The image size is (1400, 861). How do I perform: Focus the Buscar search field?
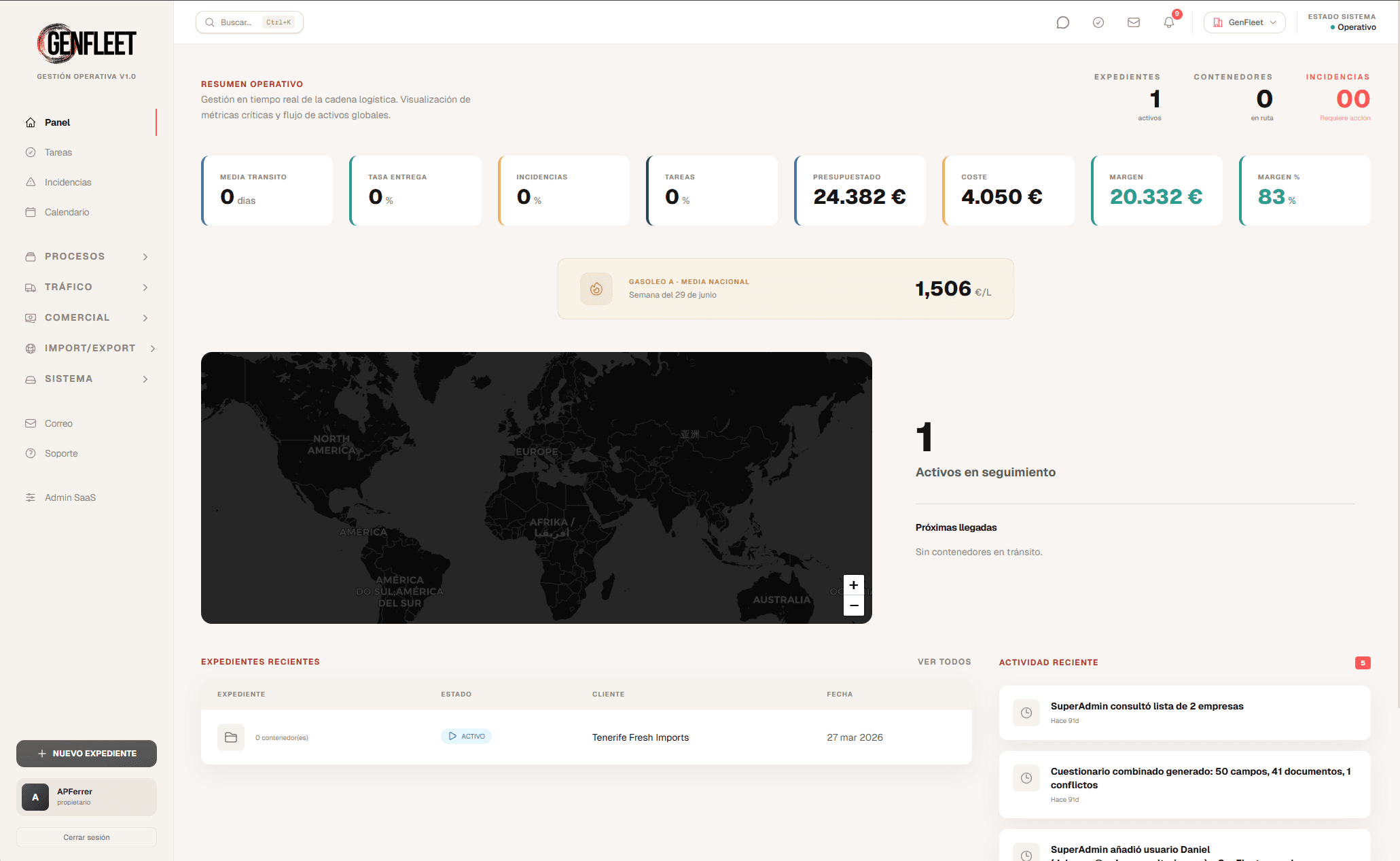click(249, 22)
